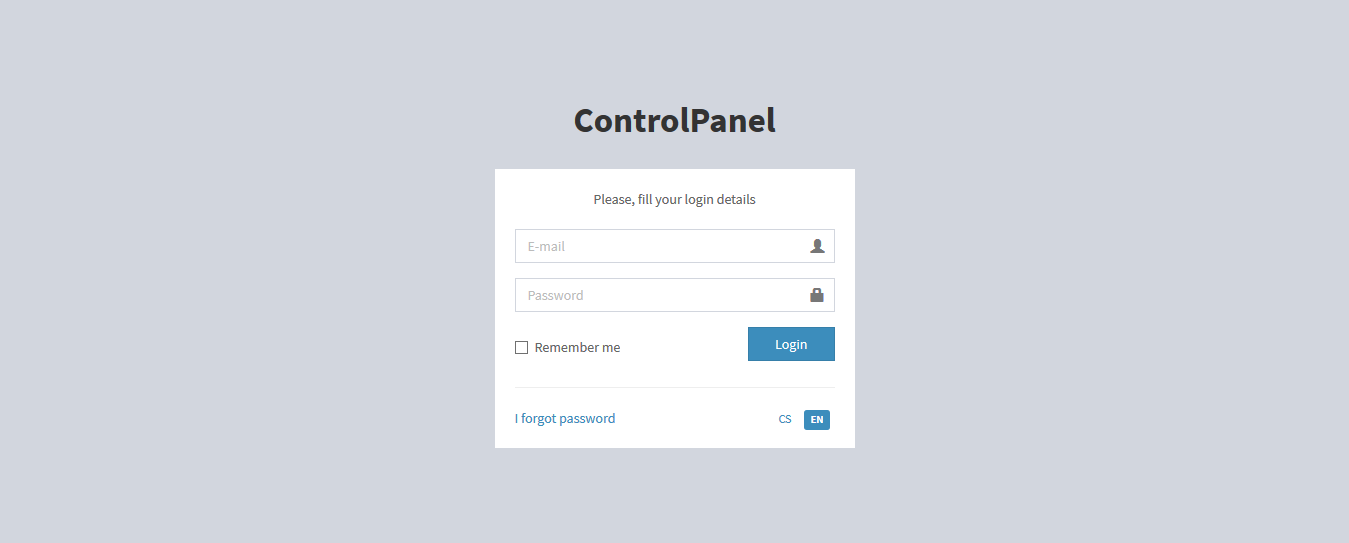Switch language to CS
The image size is (1349, 543).
click(x=785, y=419)
